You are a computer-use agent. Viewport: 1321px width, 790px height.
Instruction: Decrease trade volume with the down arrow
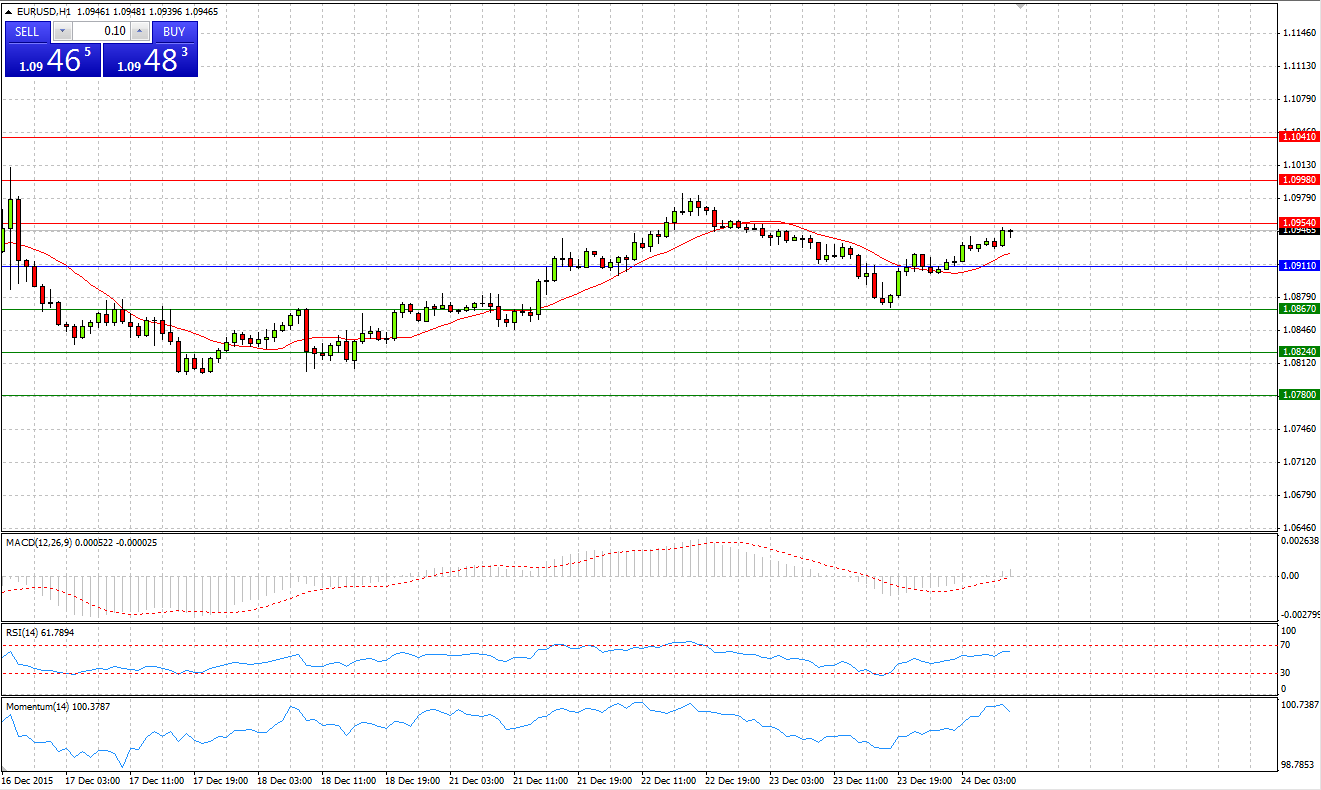pyautogui.click(x=62, y=31)
